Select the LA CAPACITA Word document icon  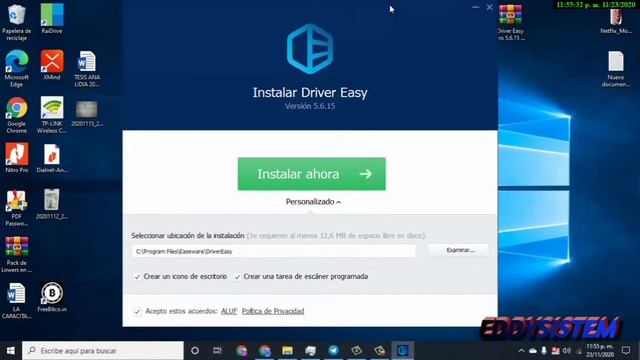tap(16, 300)
